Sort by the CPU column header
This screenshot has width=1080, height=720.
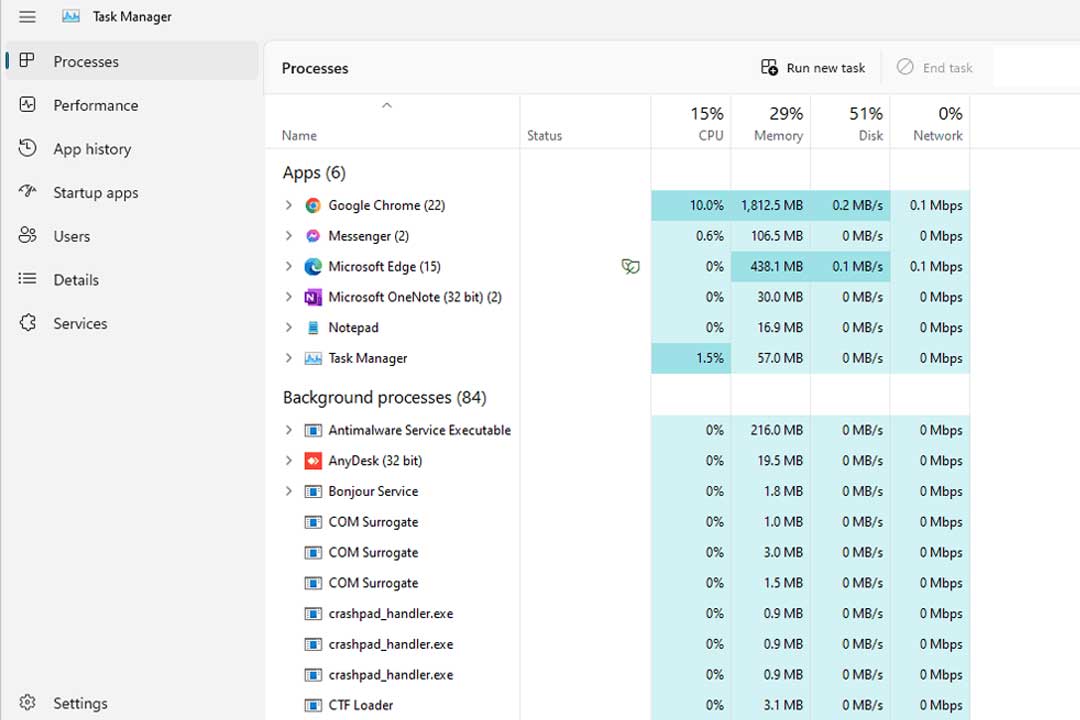(691, 122)
